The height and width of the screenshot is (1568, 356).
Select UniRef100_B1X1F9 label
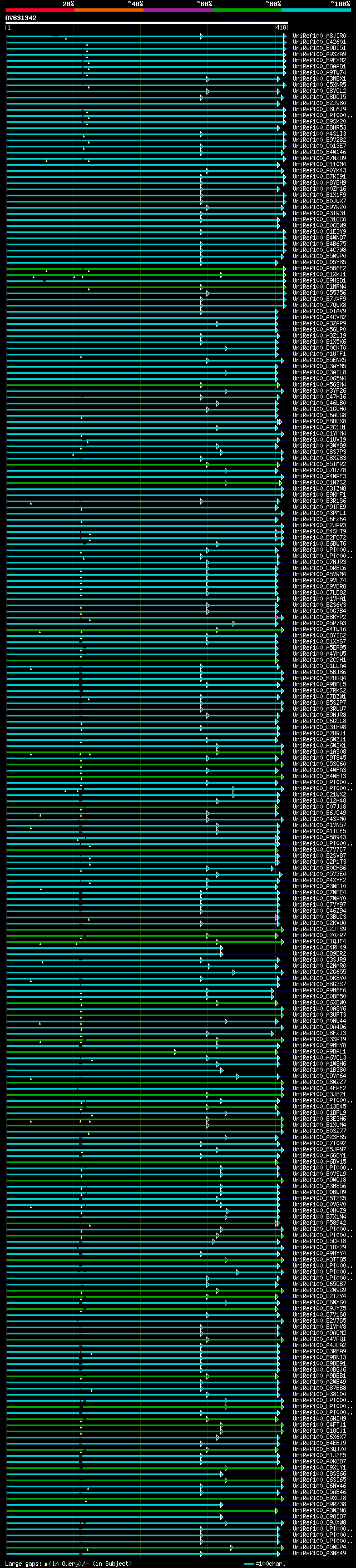(x=319, y=195)
